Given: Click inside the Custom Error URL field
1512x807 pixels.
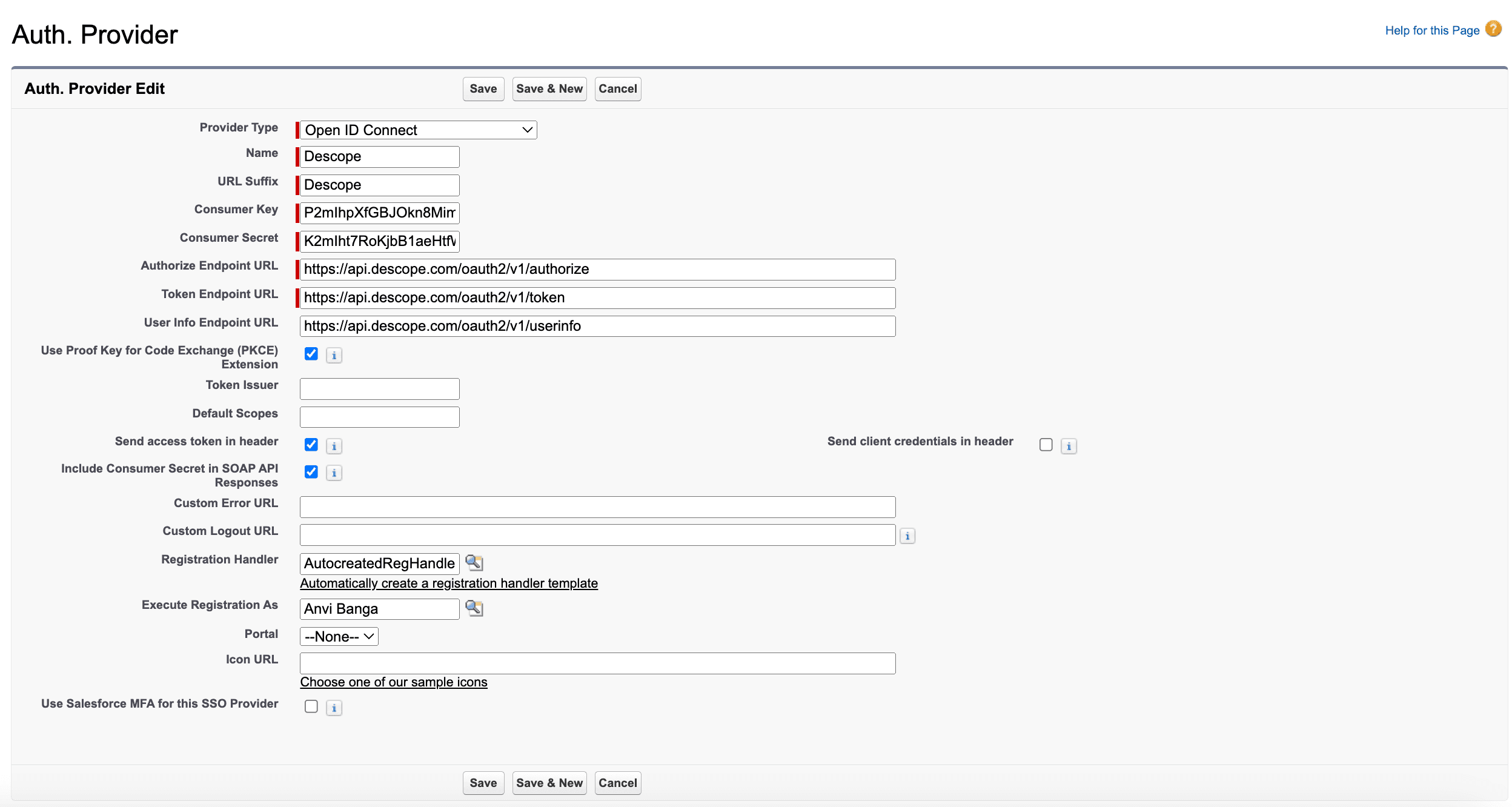Looking at the screenshot, I should (x=596, y=506).
